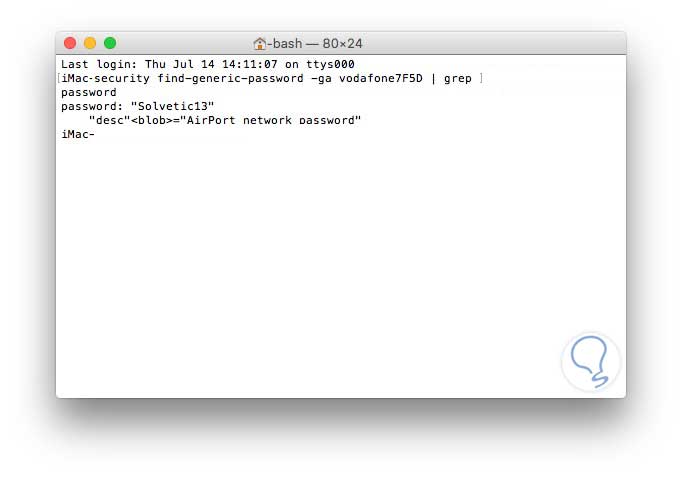Click the final "iMac-" prompt line

78,134
